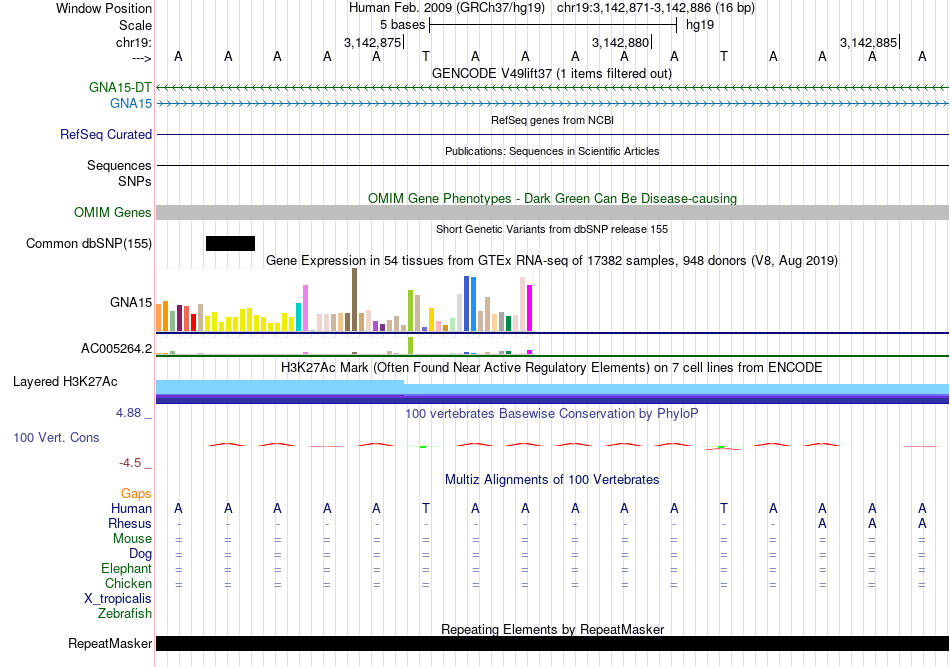Click the 5 bases scale bar
Screen dimensions: 950x667
(553, 25)
